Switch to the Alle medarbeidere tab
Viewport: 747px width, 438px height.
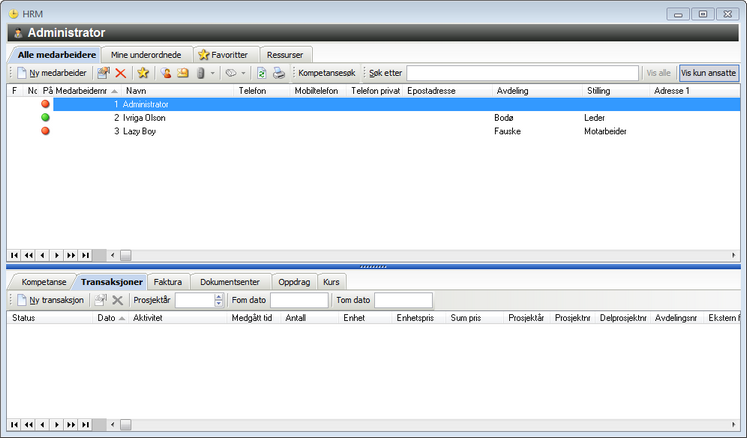(x=56, y=55)
